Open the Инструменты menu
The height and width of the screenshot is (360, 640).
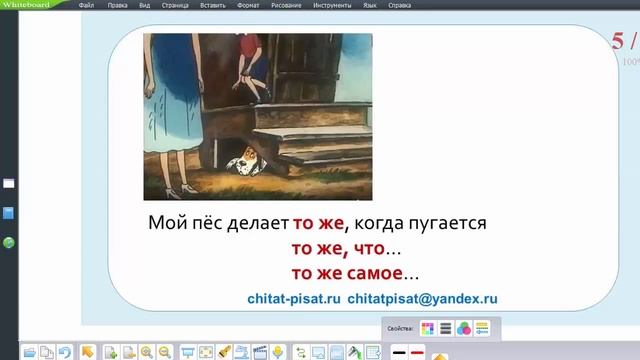click(x=332, y=5)
